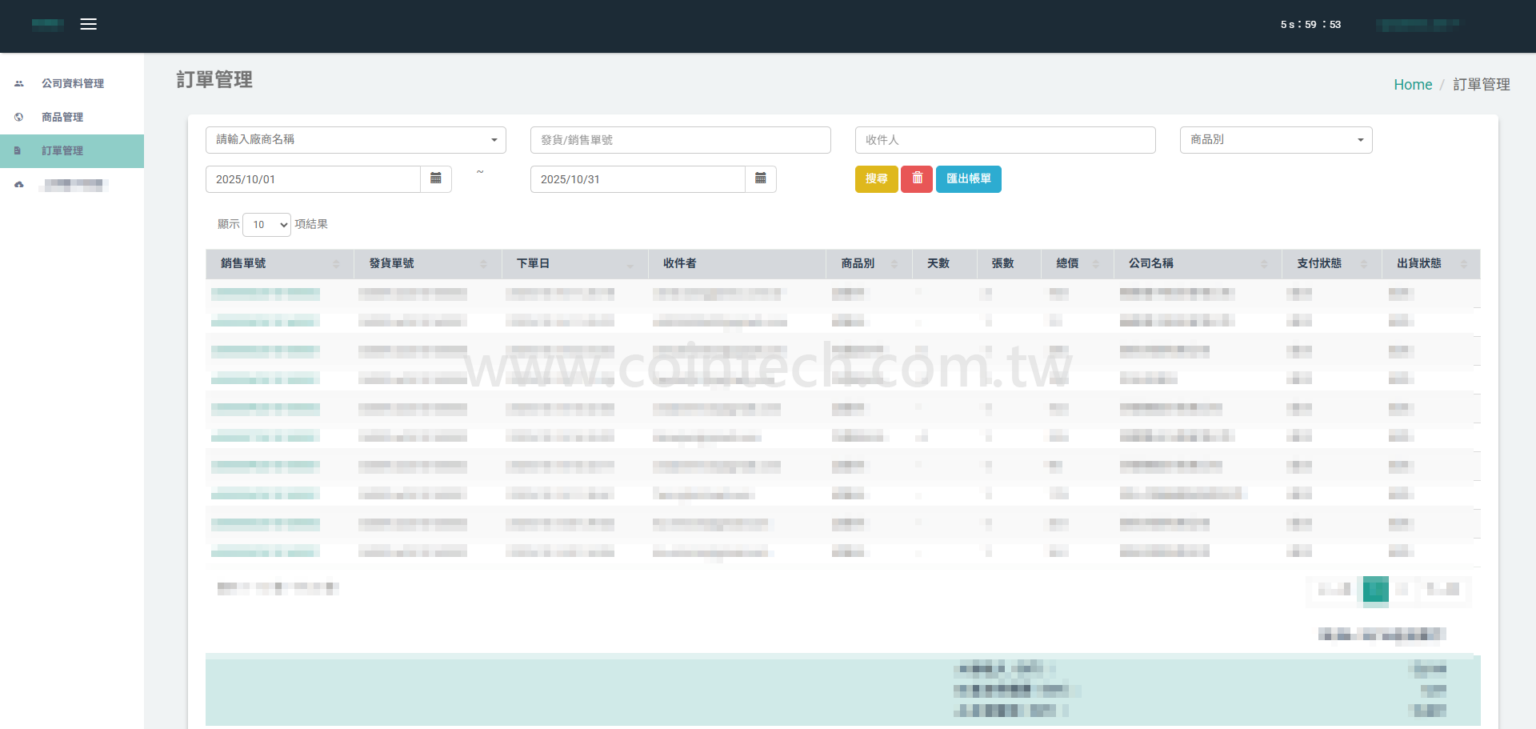The width and height of the screenshot is (1536, 729).
Task: Focus the 發貨/銷售單號 input field
Action: click(680, 140)
